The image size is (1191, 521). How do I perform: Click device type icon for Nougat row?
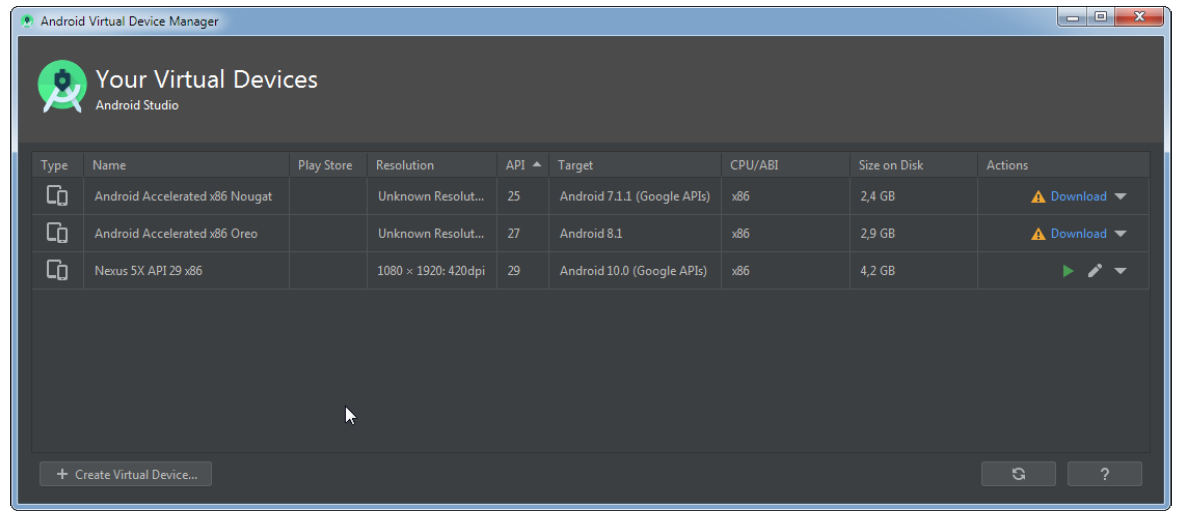57,196
